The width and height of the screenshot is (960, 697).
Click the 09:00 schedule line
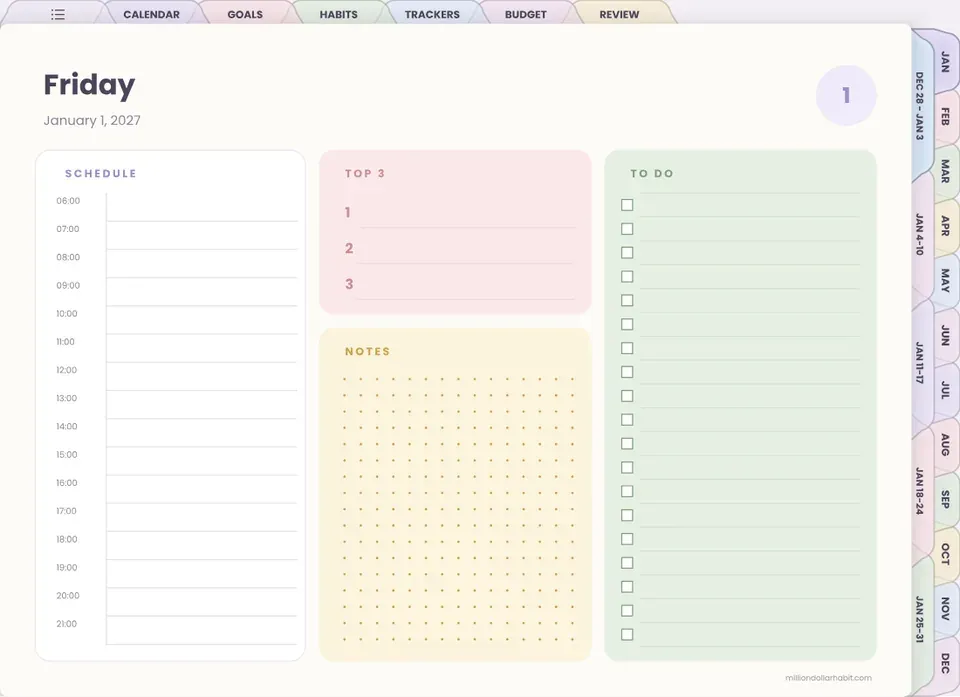click(x=202, y=292)
